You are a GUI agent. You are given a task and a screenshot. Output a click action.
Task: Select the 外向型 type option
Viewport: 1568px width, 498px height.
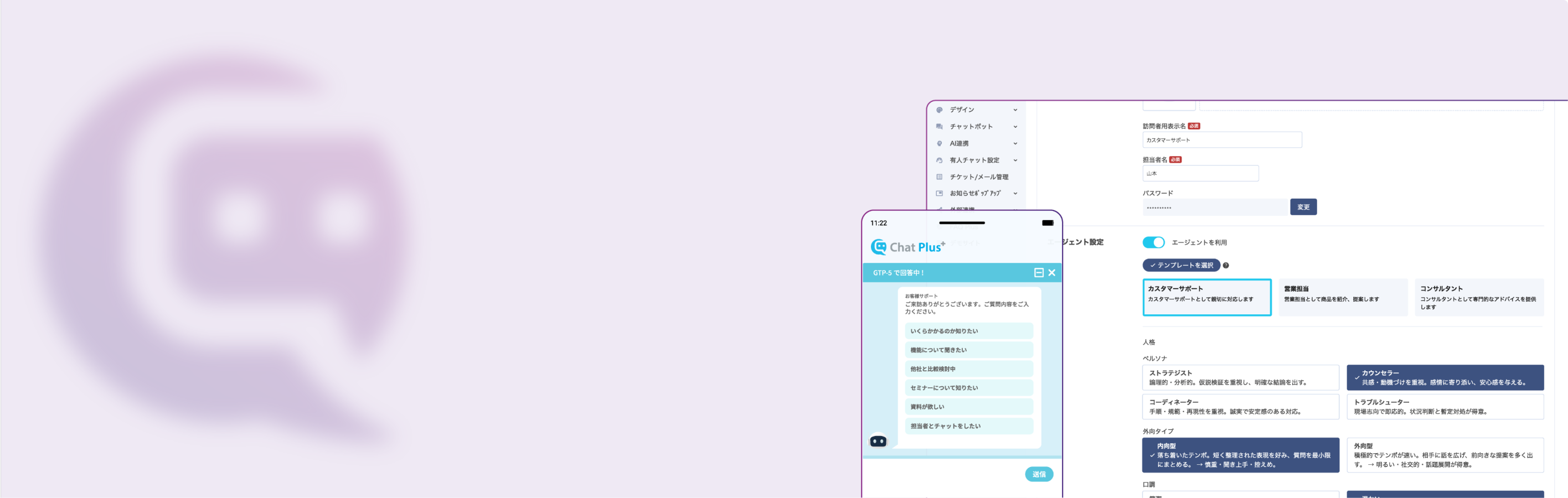(x=1445, y=455)
